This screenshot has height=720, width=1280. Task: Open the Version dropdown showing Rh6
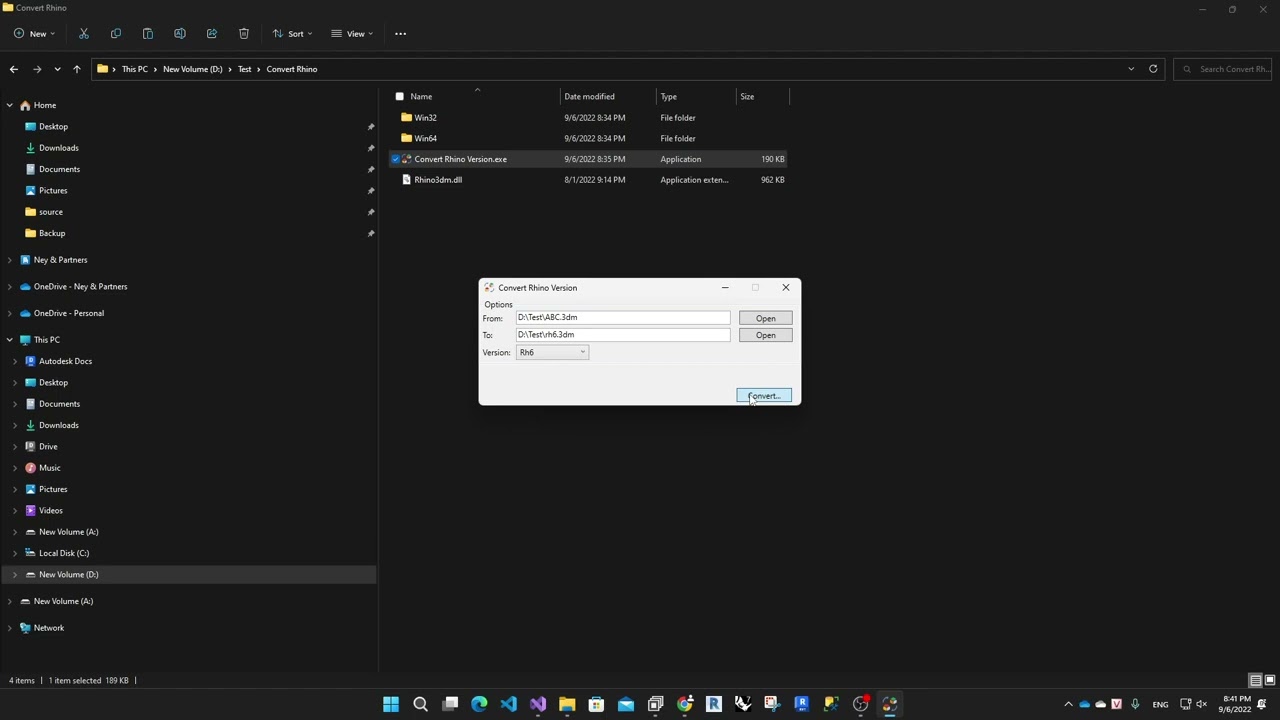[552, 352]
